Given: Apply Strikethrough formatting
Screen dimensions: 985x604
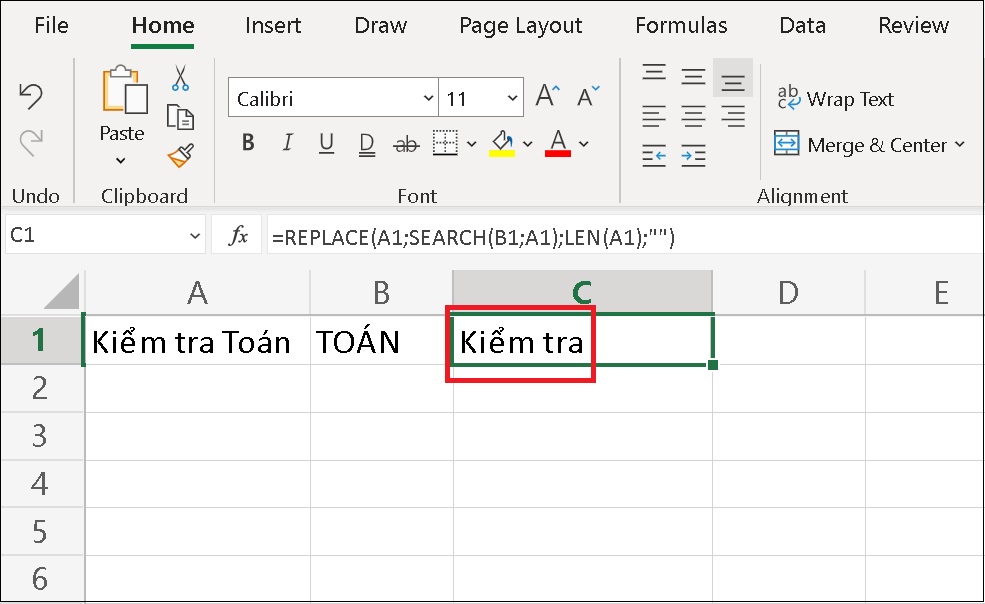Looking at the screenshot, I should click(406, 143).
